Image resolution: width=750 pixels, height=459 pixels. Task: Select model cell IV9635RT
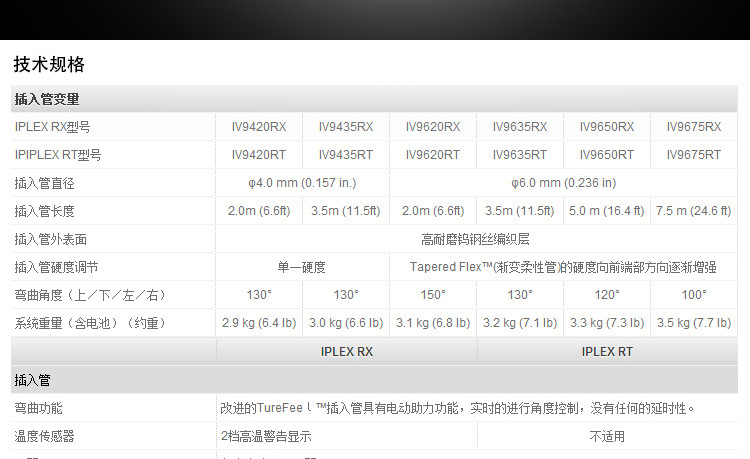[x=520, y=155]
